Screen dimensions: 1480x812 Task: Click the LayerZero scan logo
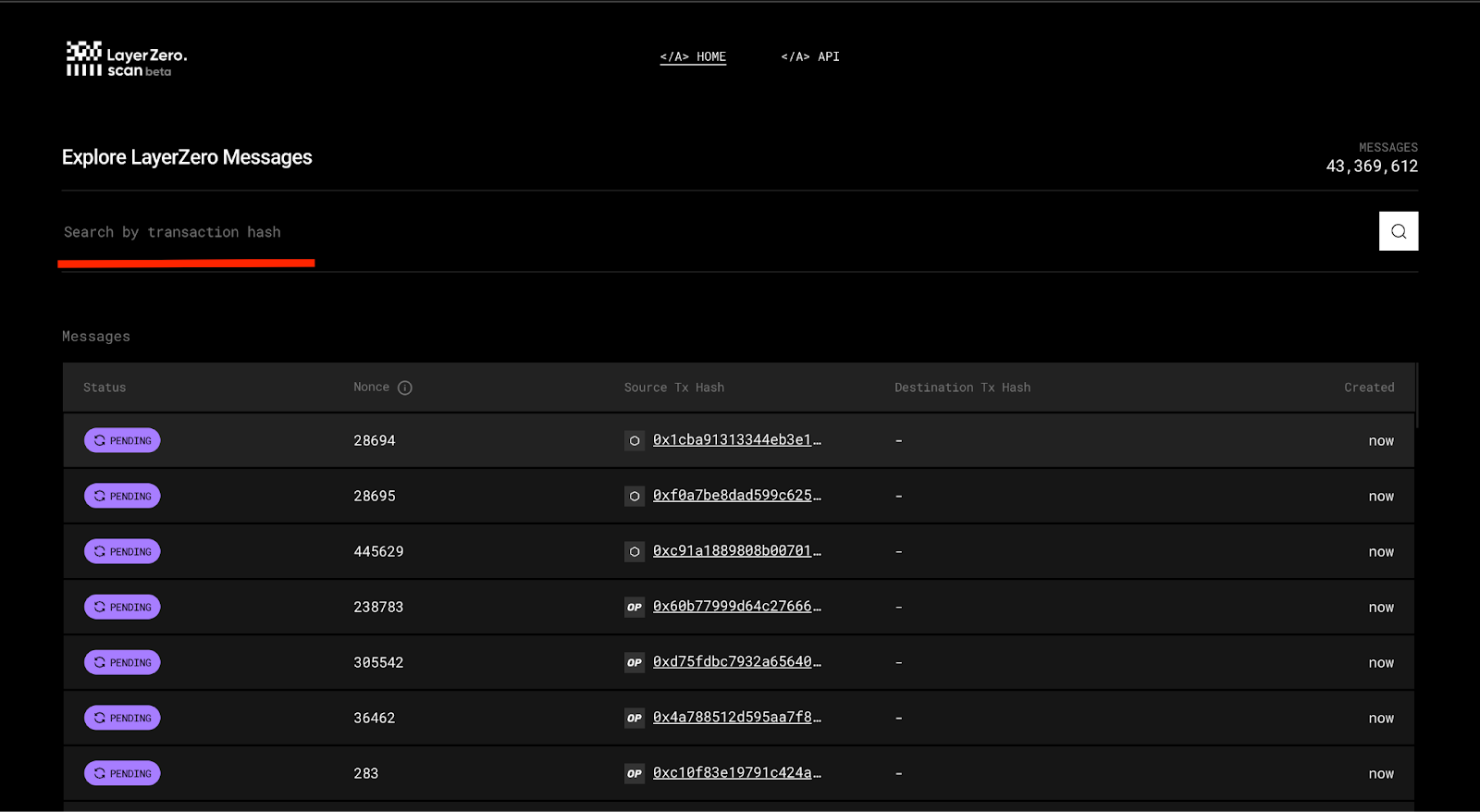[x=127, y=58]
